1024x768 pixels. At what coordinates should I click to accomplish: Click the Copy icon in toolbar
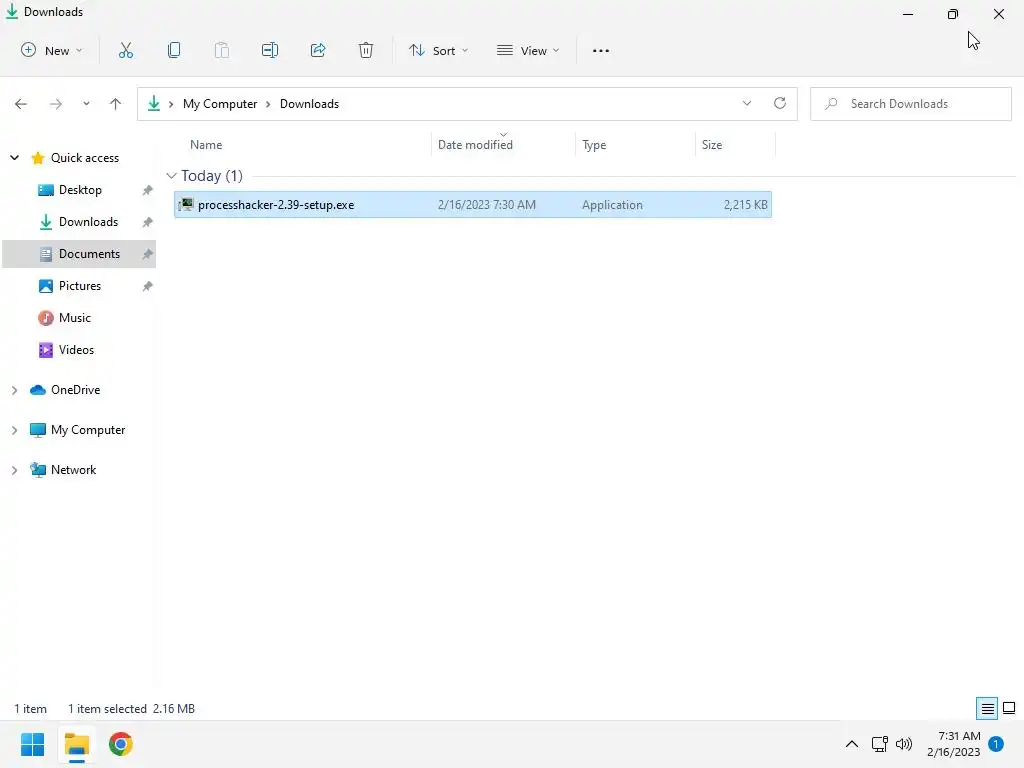pyautogui.click(x=174, y=50)
